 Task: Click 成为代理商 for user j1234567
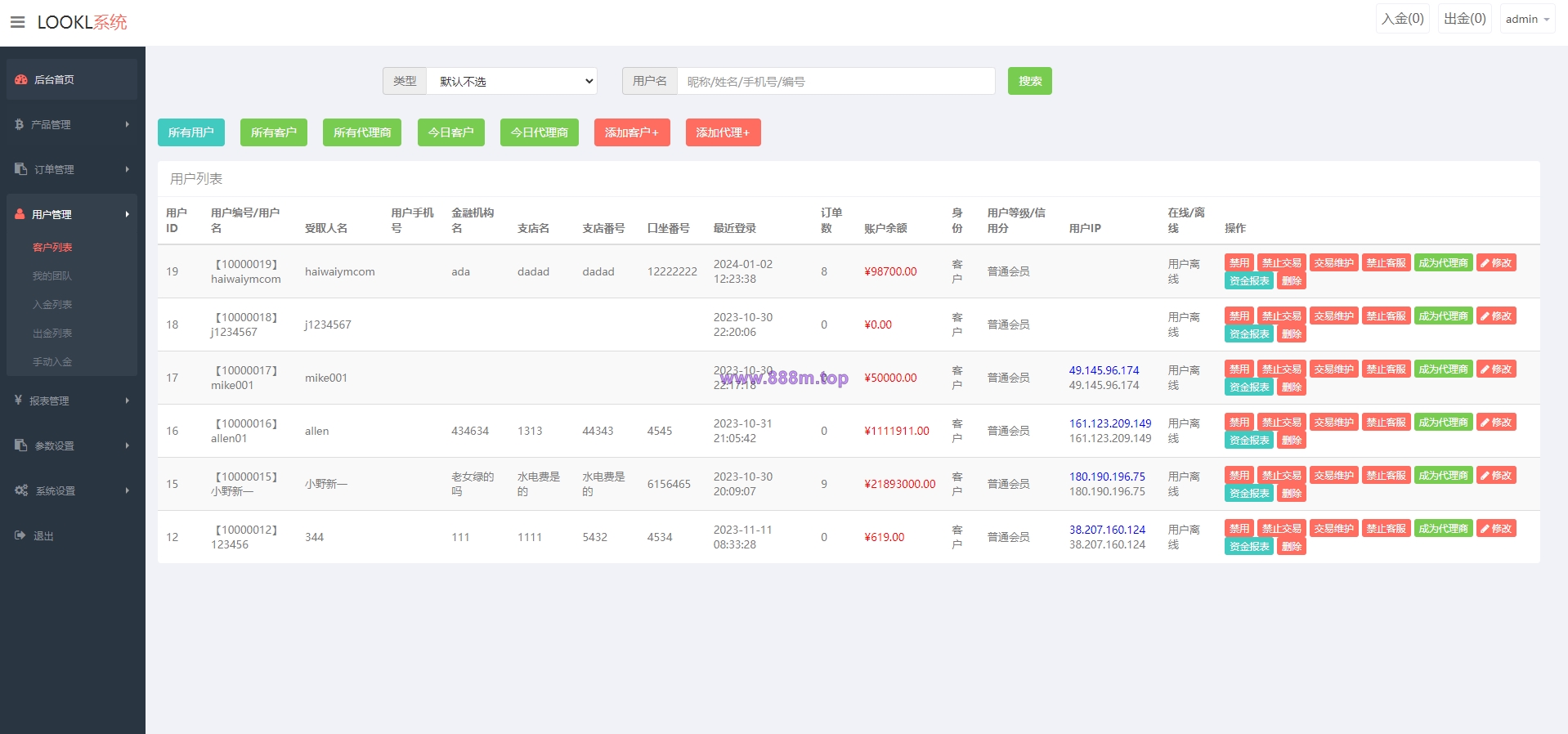(1444, 316)
